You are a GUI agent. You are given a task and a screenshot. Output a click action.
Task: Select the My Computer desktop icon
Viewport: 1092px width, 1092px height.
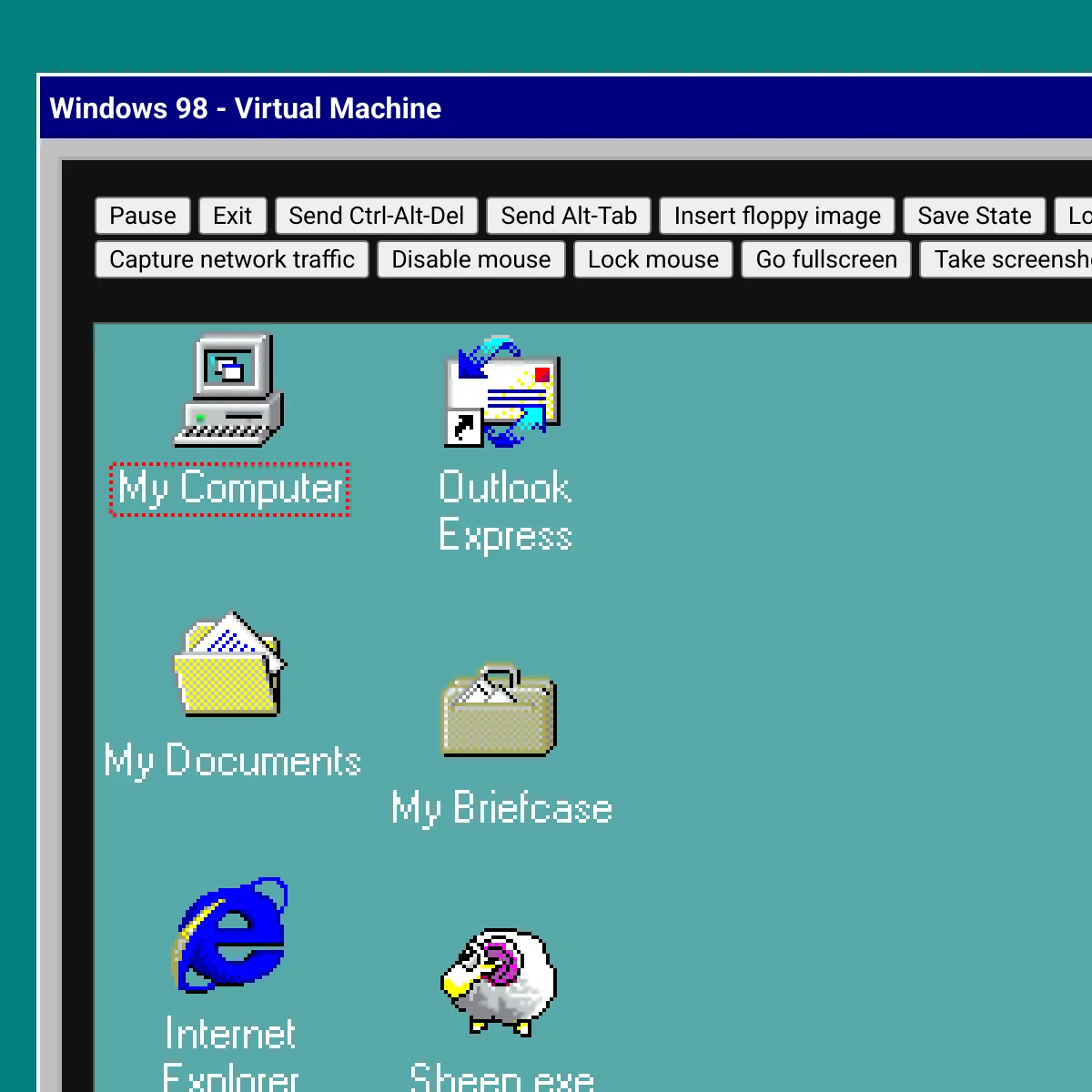point(229,389)
